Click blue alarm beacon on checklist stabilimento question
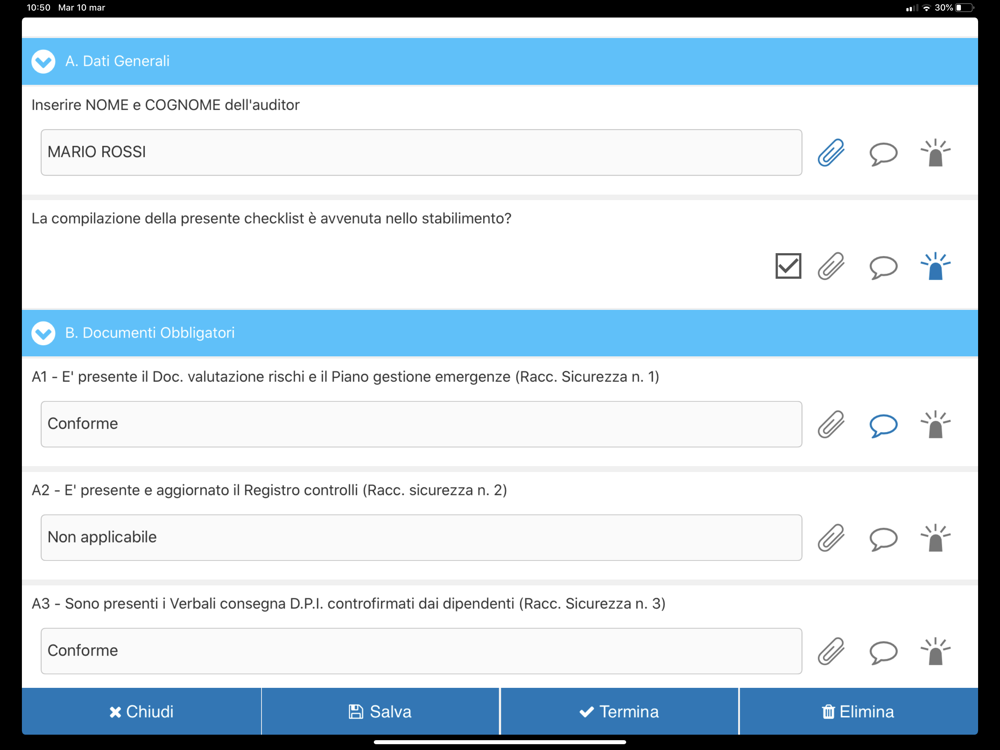The width and height of the screenshot is (1000, 750). [936, 267]
